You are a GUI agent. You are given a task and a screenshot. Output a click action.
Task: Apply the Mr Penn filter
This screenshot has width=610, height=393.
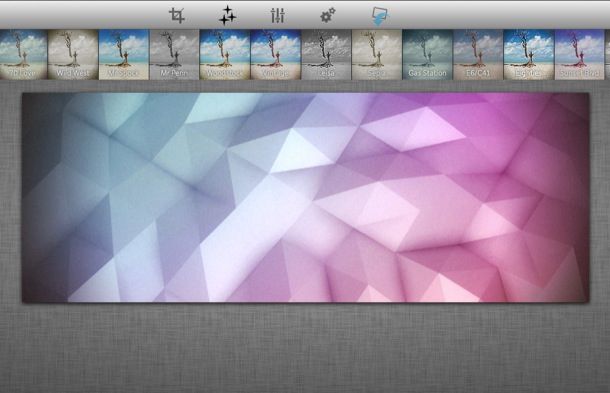coord(174,54)
